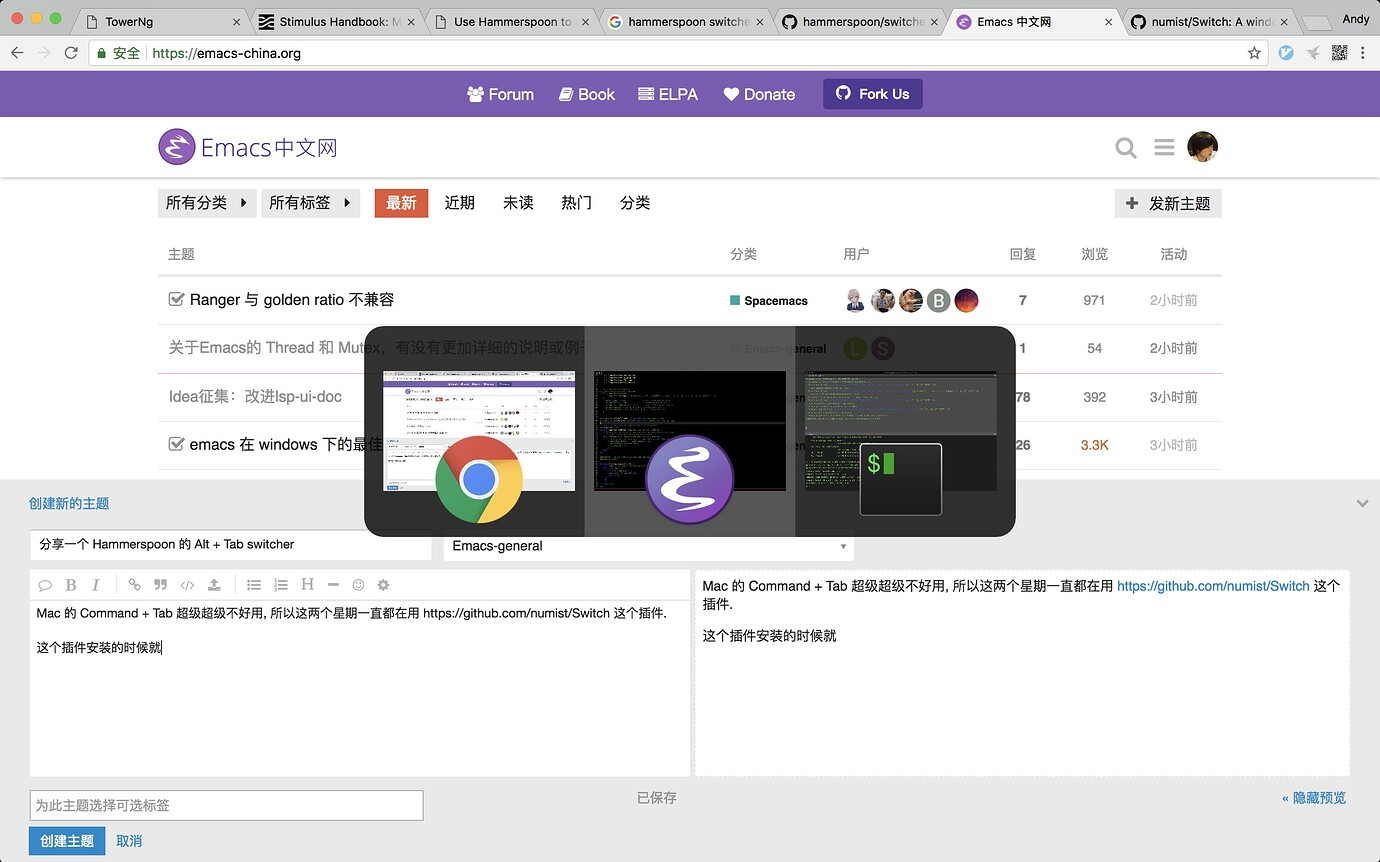Open the Forum link in purple bar
This screenshot has height=862, width=1380.
click(500, 94)
